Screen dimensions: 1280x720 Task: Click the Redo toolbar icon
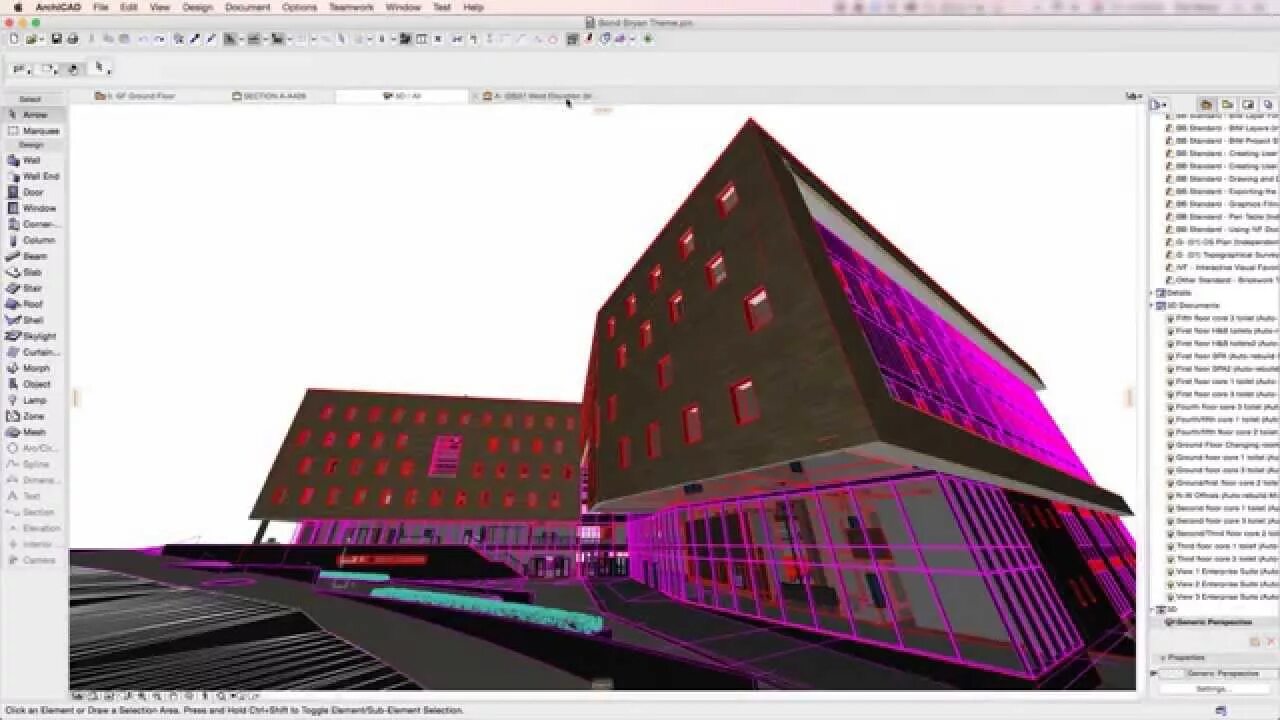(x=159, y=39)
